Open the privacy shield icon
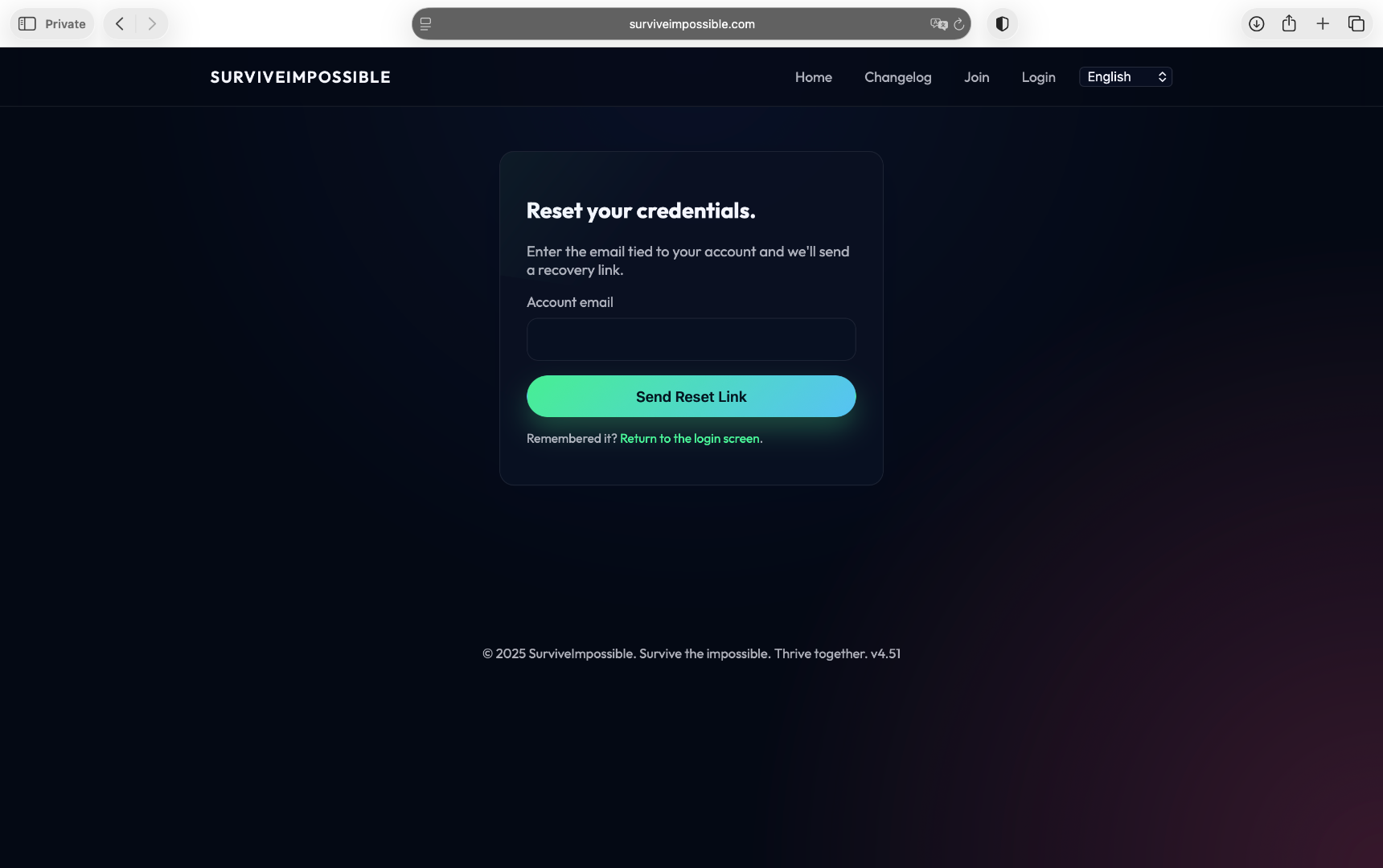 1002,24
